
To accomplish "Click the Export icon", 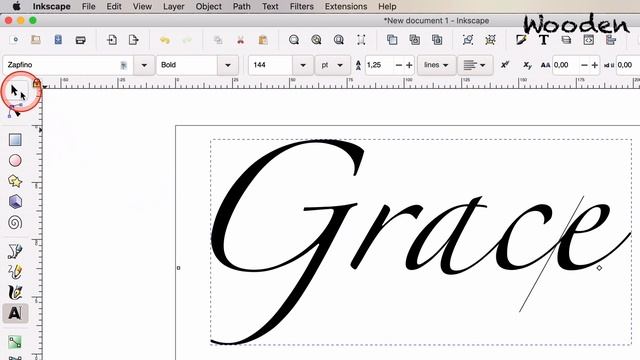I will pyautogui.click(x=133, y=40).
